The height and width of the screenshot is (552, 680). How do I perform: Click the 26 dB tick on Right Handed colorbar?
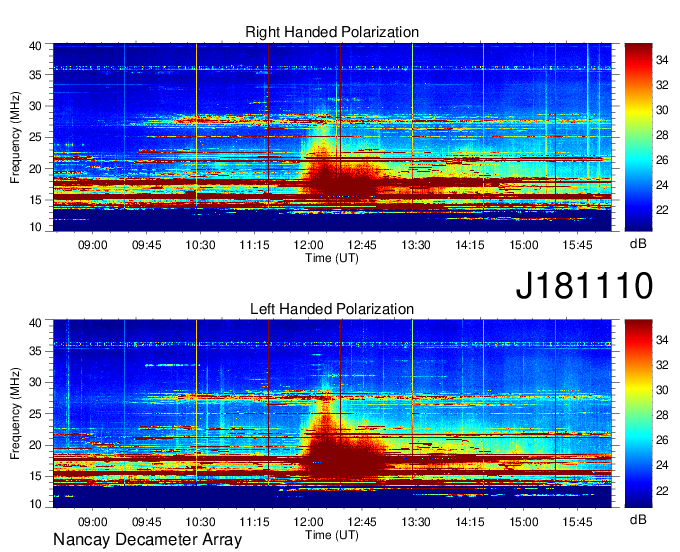coord(662,160)
